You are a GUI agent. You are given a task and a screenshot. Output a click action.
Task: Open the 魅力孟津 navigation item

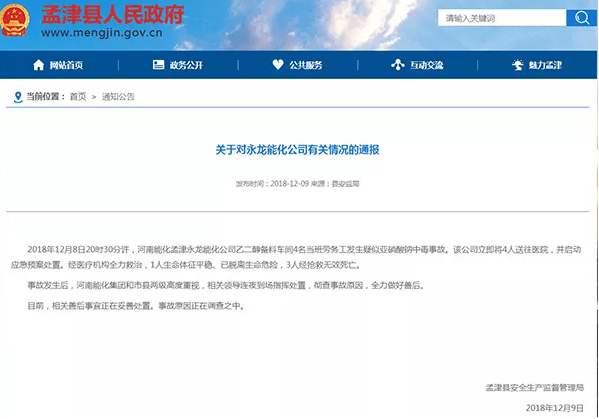pos(537,65)
